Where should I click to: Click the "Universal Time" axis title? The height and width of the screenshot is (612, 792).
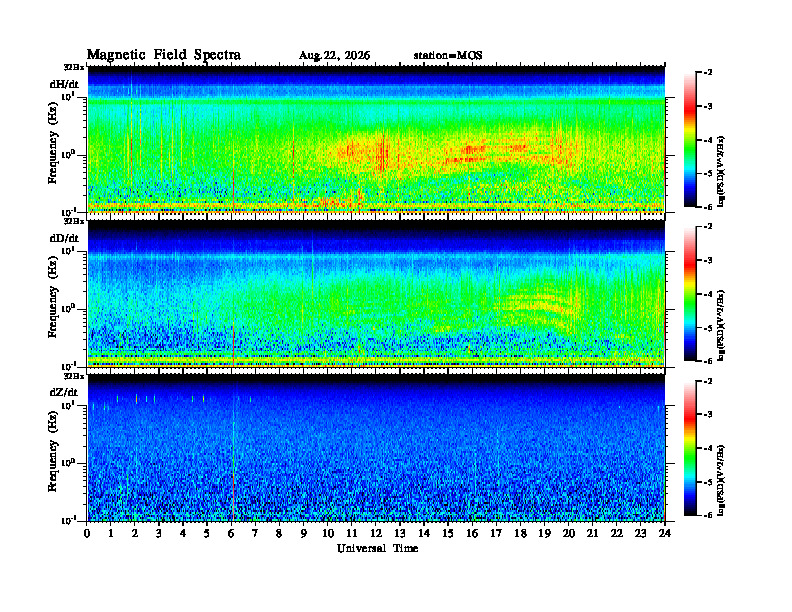pos(377,548)
